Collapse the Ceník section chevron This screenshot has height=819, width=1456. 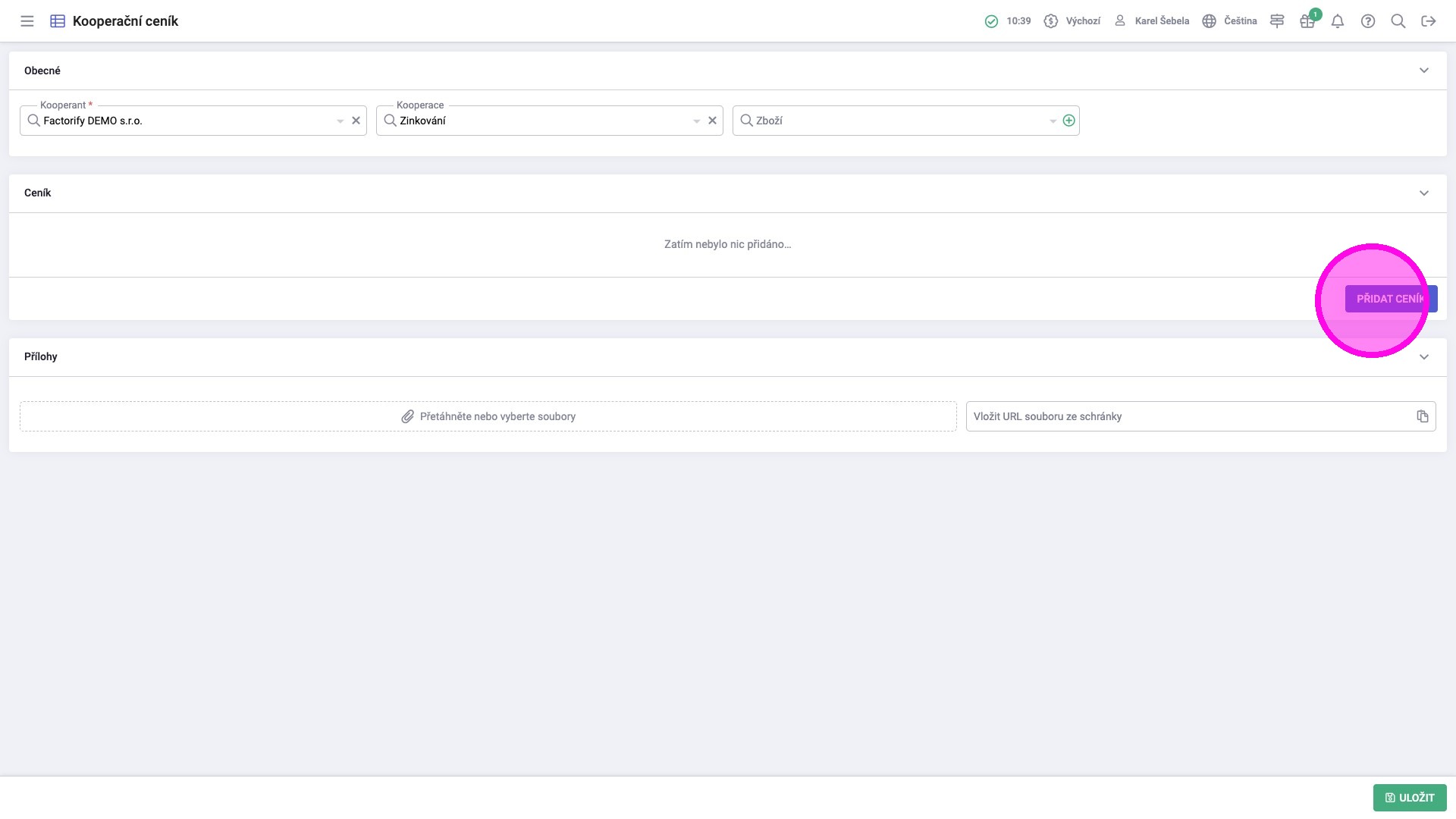[1423, 193]
